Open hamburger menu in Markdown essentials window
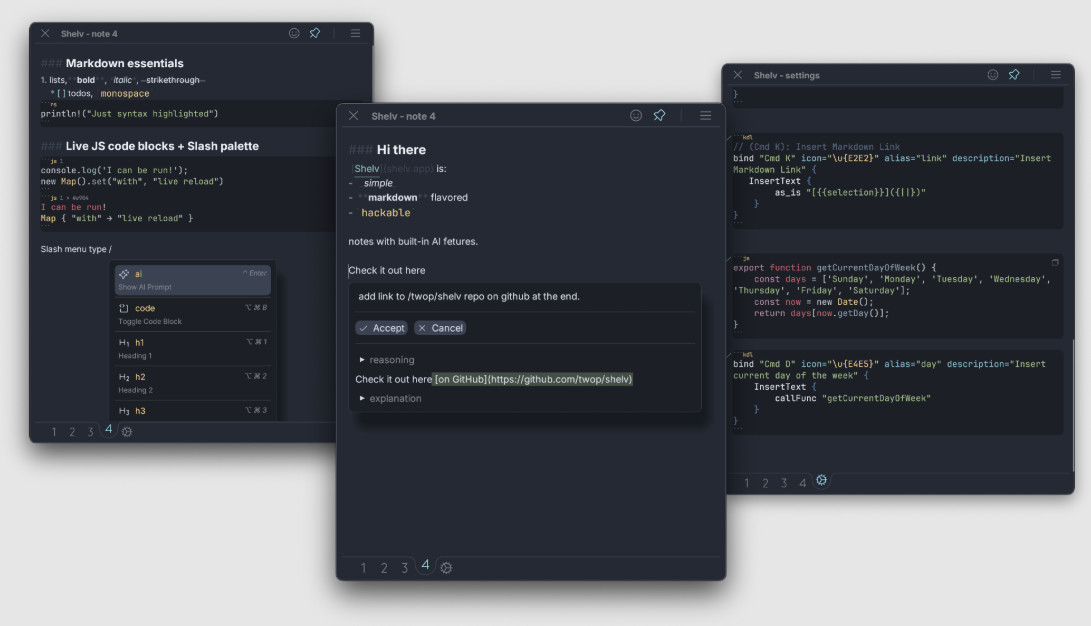1091x626 pixels. coord(355,33)
